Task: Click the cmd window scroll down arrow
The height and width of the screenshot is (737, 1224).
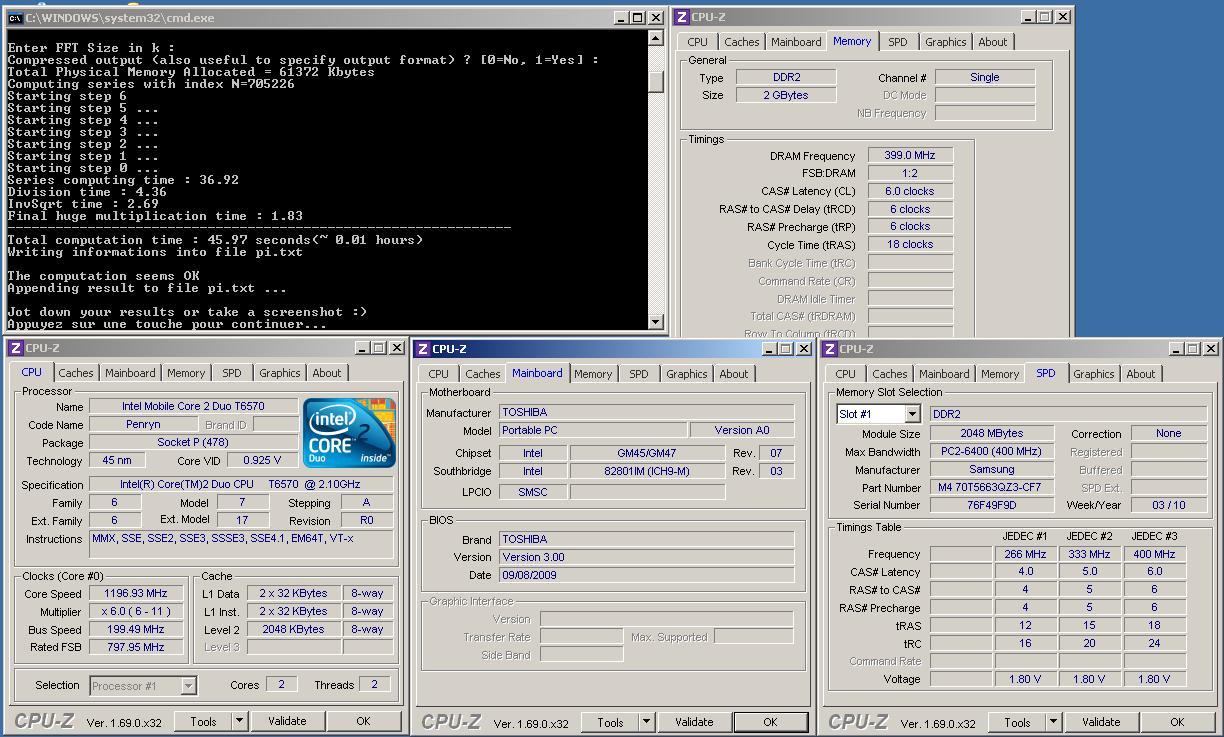Action: [x=656, y=321]
